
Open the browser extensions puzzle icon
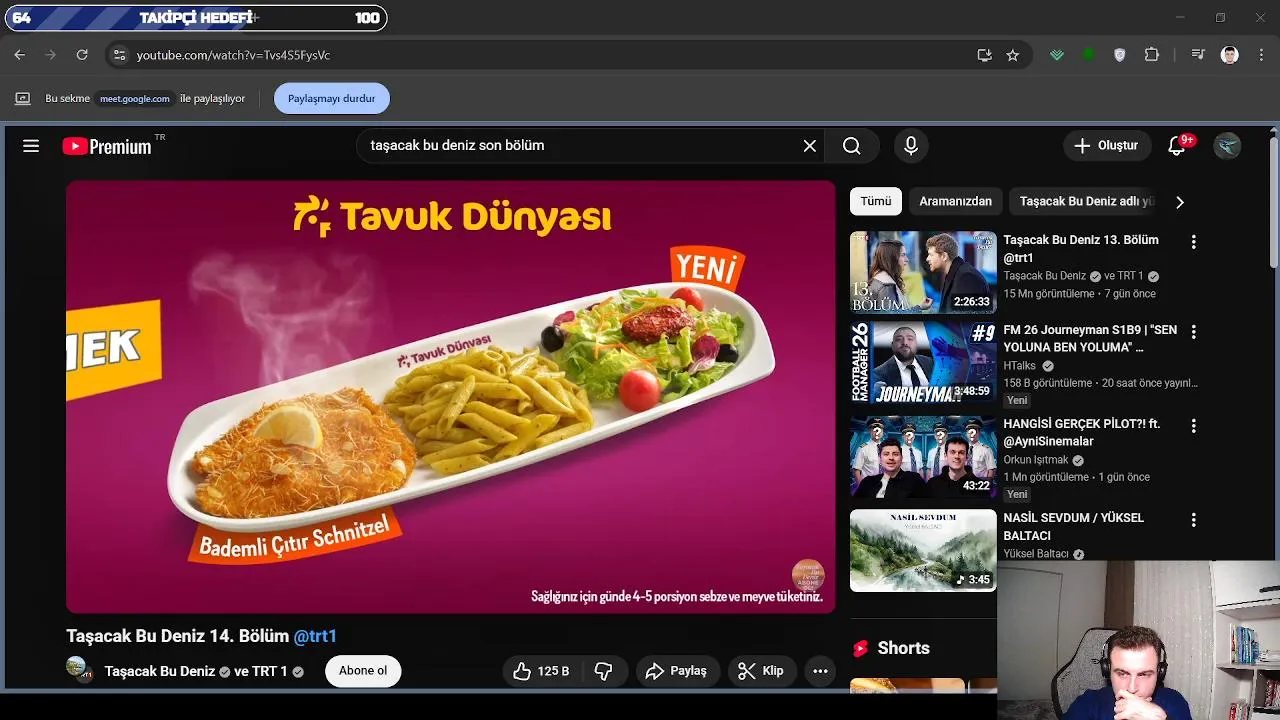click(1151, 55)
